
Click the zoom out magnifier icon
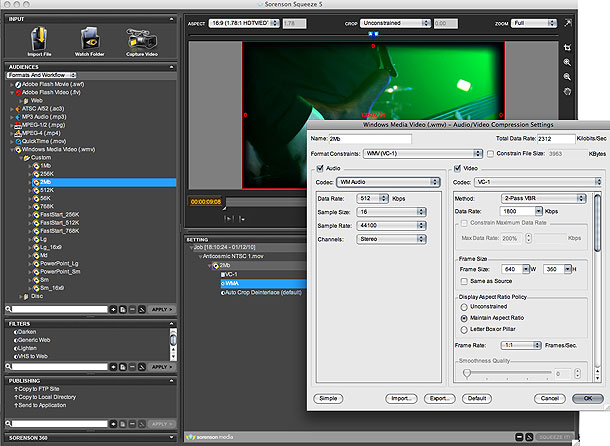(x=569, y=75)
